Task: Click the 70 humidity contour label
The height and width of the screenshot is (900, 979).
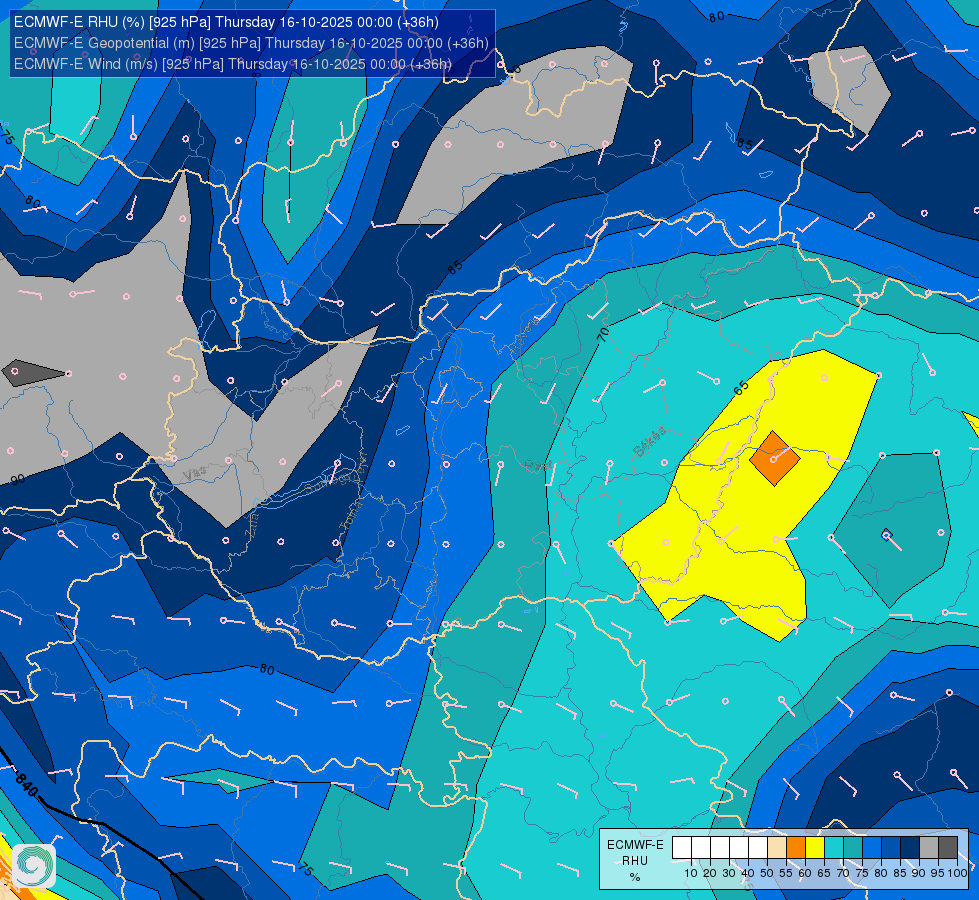Action: [x=603, y=334]
